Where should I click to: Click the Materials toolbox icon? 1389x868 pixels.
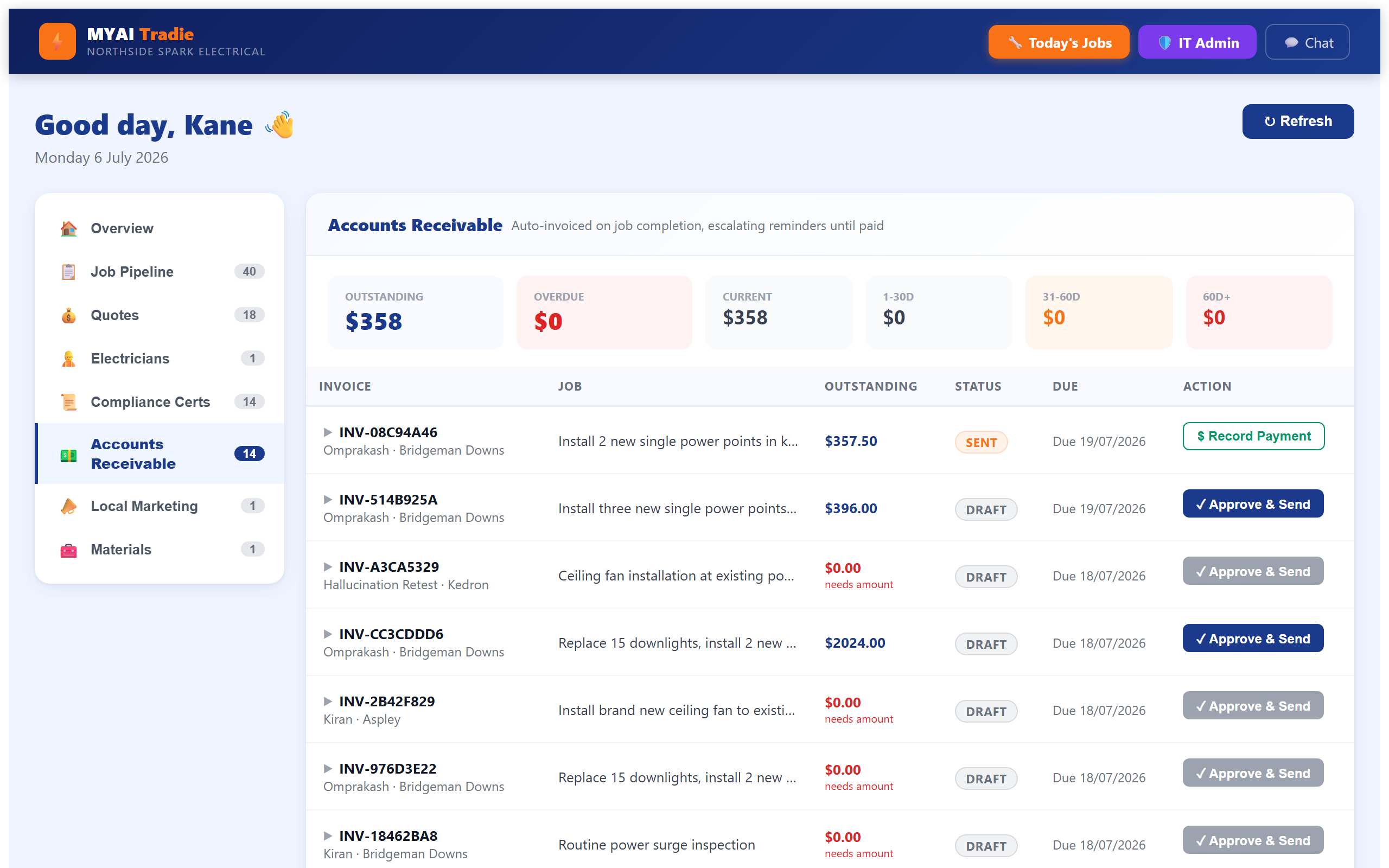point(69,550)
